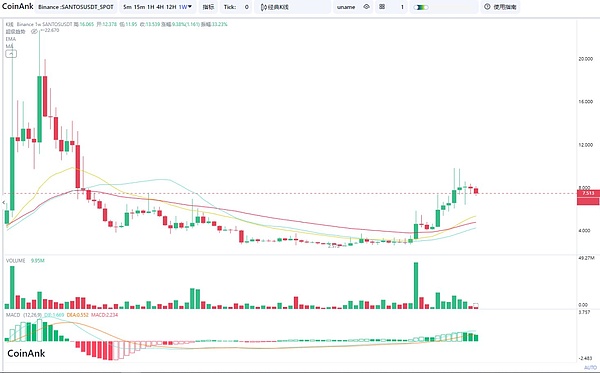Open the grid layout icon
Viewport: 600px width, 373px height.
click(382, 7)
